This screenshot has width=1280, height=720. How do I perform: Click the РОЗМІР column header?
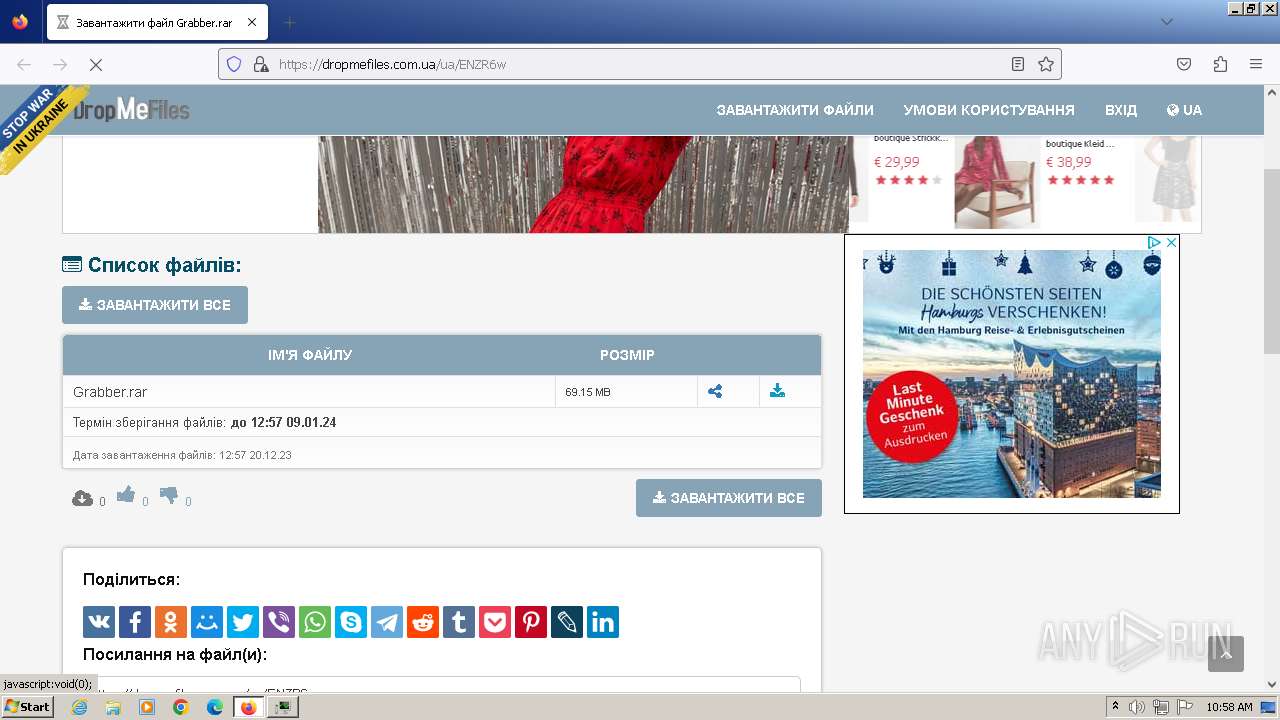pyautogui.click(x=627, y=355)
